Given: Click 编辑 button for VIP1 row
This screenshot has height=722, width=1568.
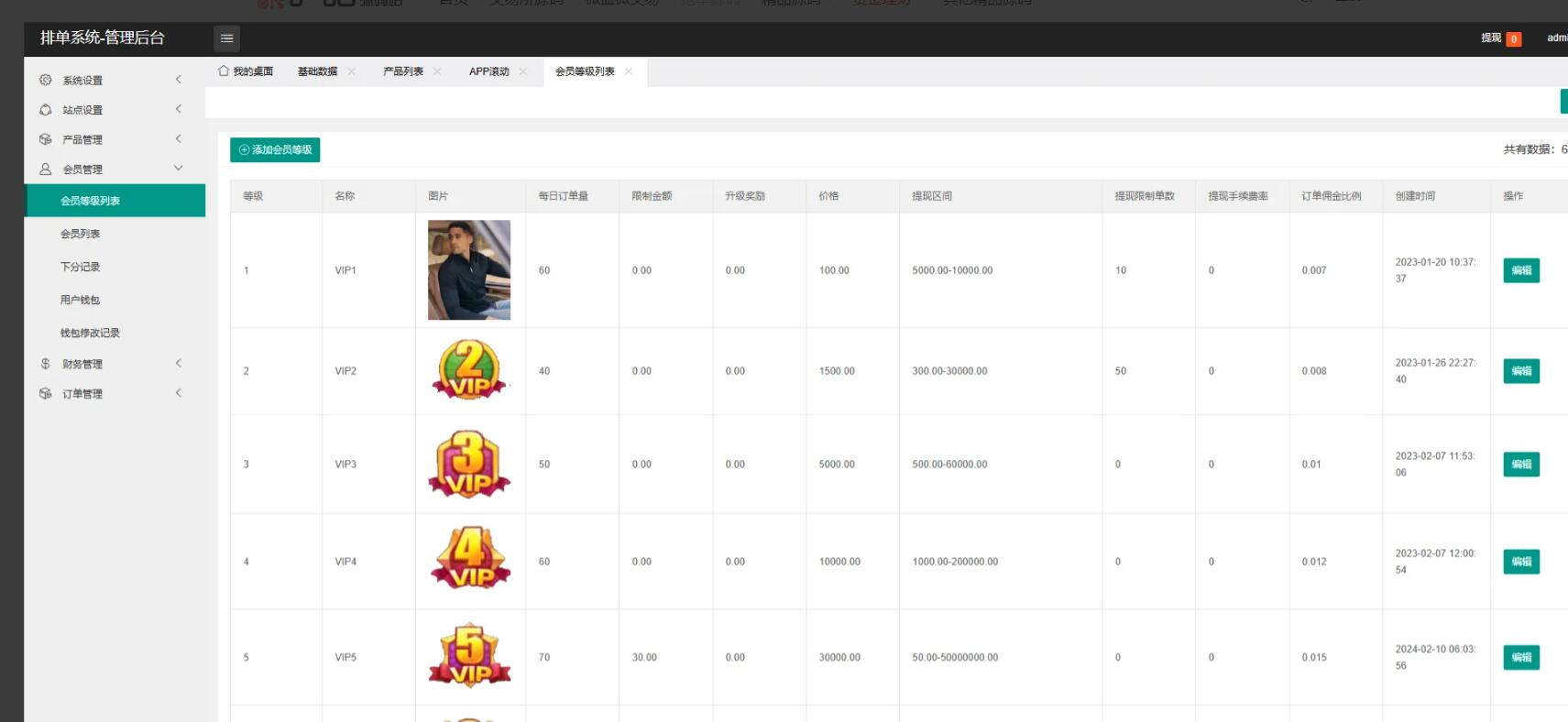Looking at the screenshot, I should (x=1521, y=270).
